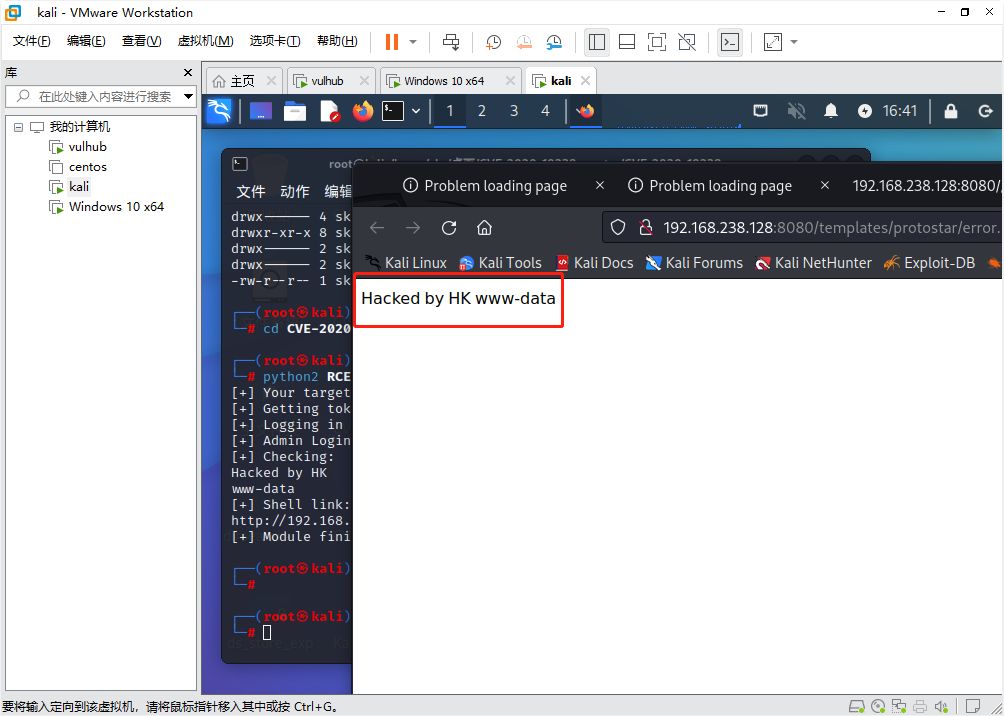Image resolution: width=1004 pixels, height=716 pixels.
Task: Open the Kali NetHunter bookmark
Action: [813, 263]
